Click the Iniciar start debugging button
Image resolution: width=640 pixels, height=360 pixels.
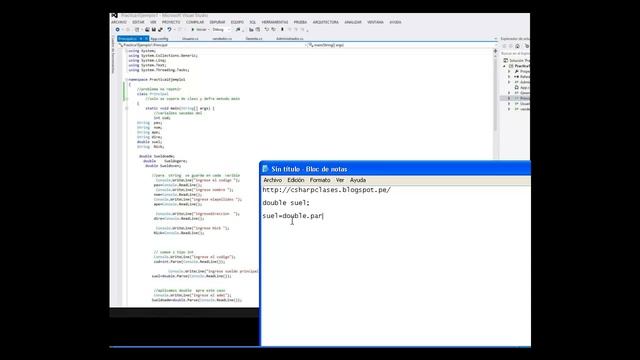point(199,30)
